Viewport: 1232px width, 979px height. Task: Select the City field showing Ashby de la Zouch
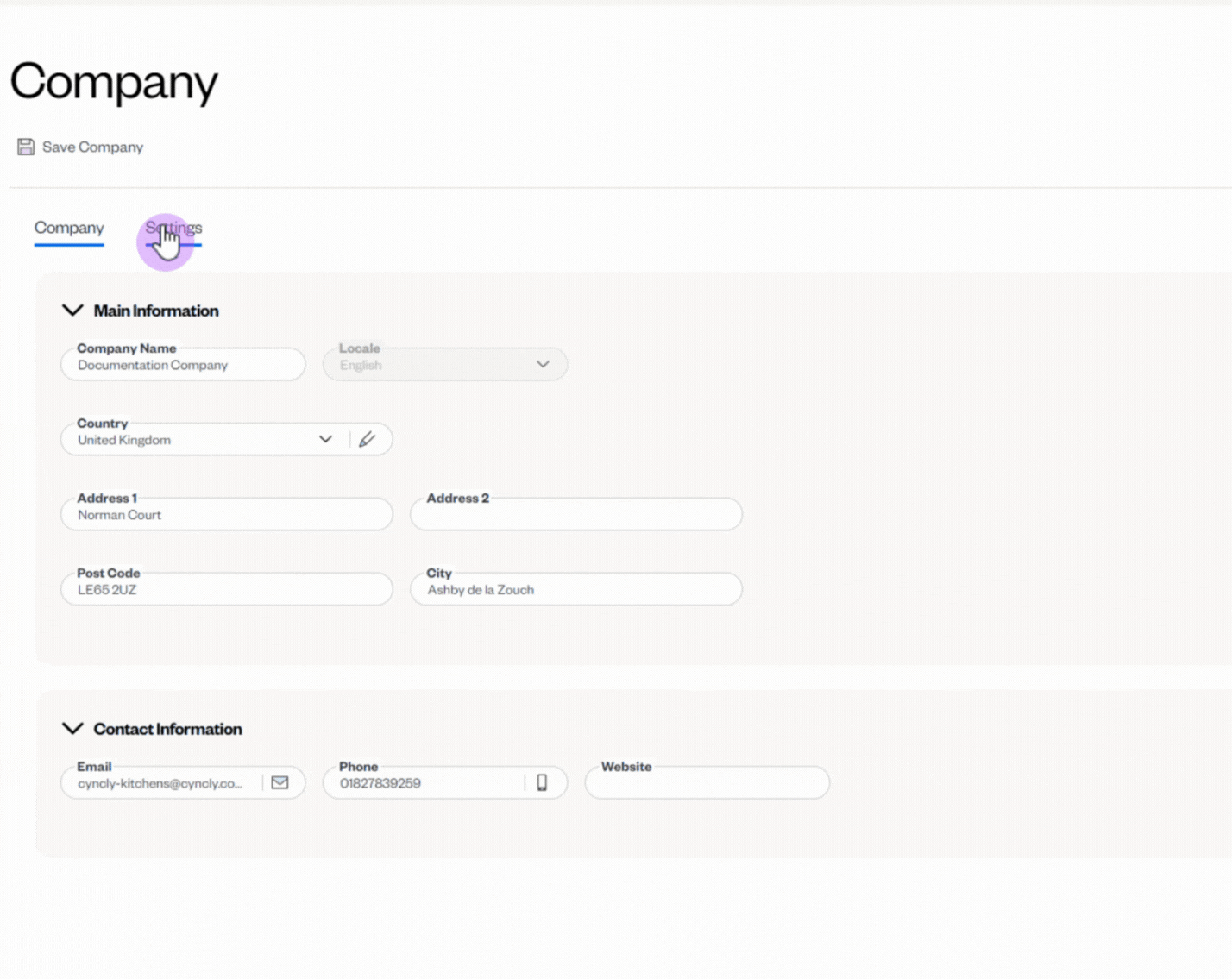coord(575,589)
